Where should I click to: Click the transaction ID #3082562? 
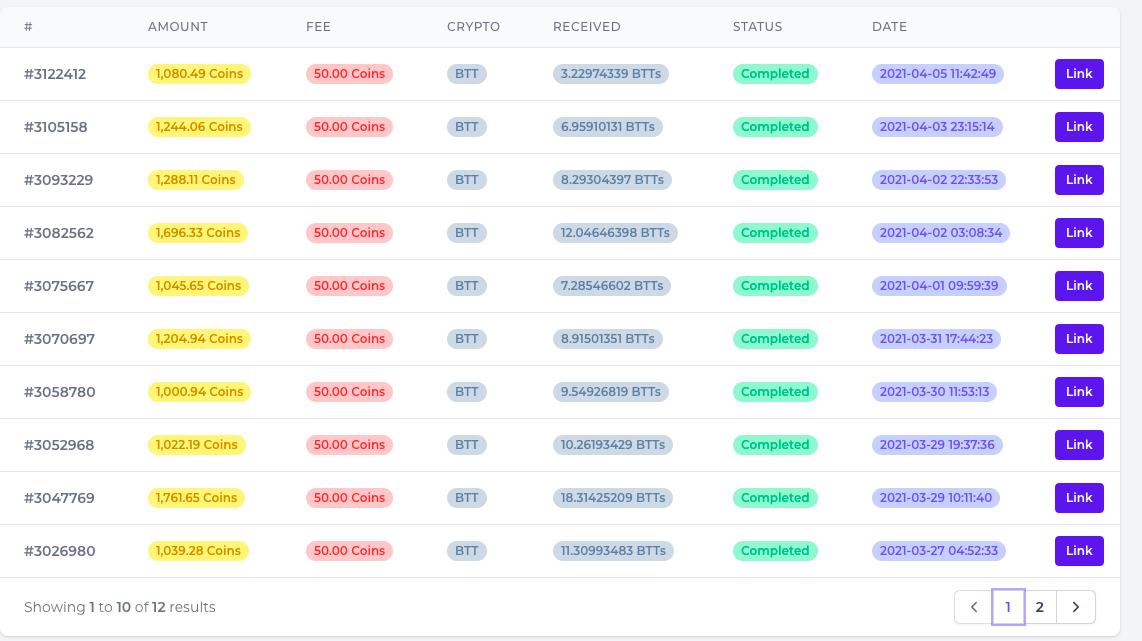(x=59, y=233)
